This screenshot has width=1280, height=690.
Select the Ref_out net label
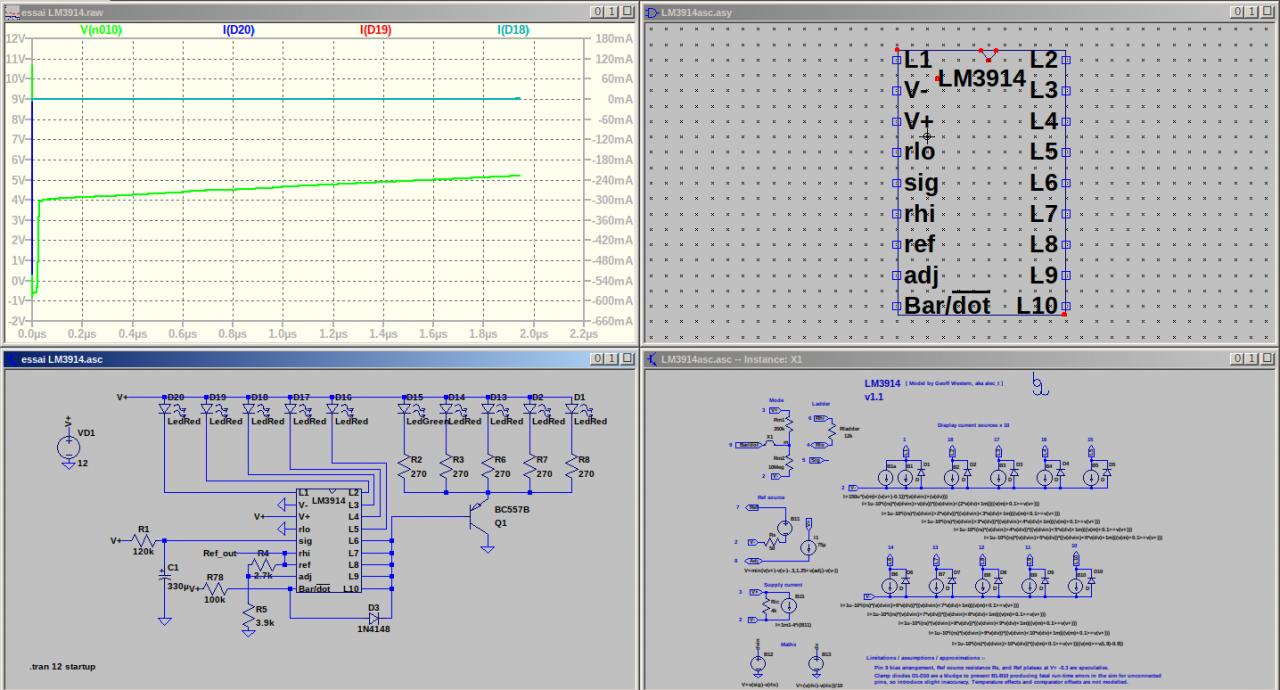(220, 553)
